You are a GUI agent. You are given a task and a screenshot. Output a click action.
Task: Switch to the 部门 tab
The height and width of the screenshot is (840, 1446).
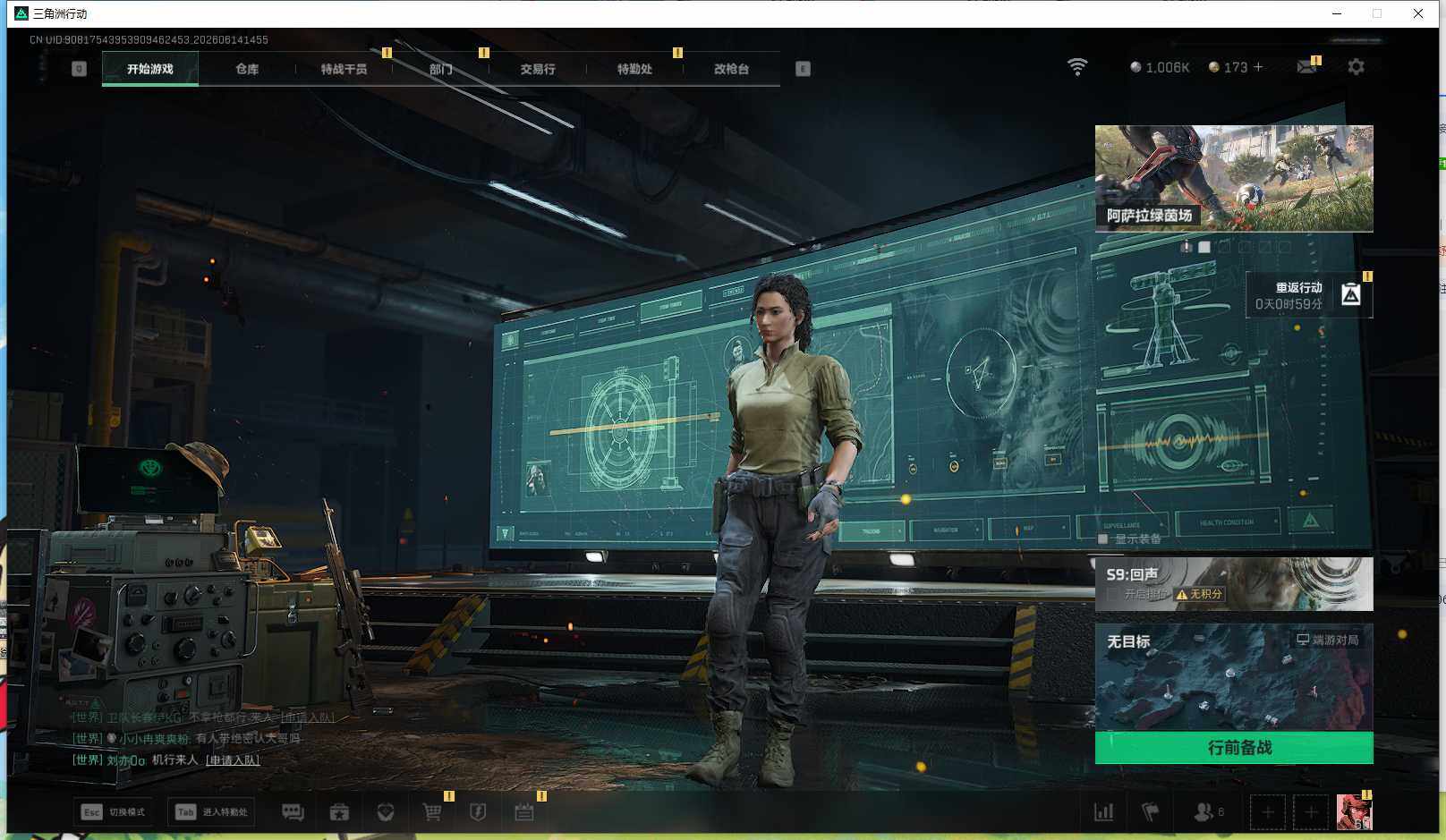point(440,69)
